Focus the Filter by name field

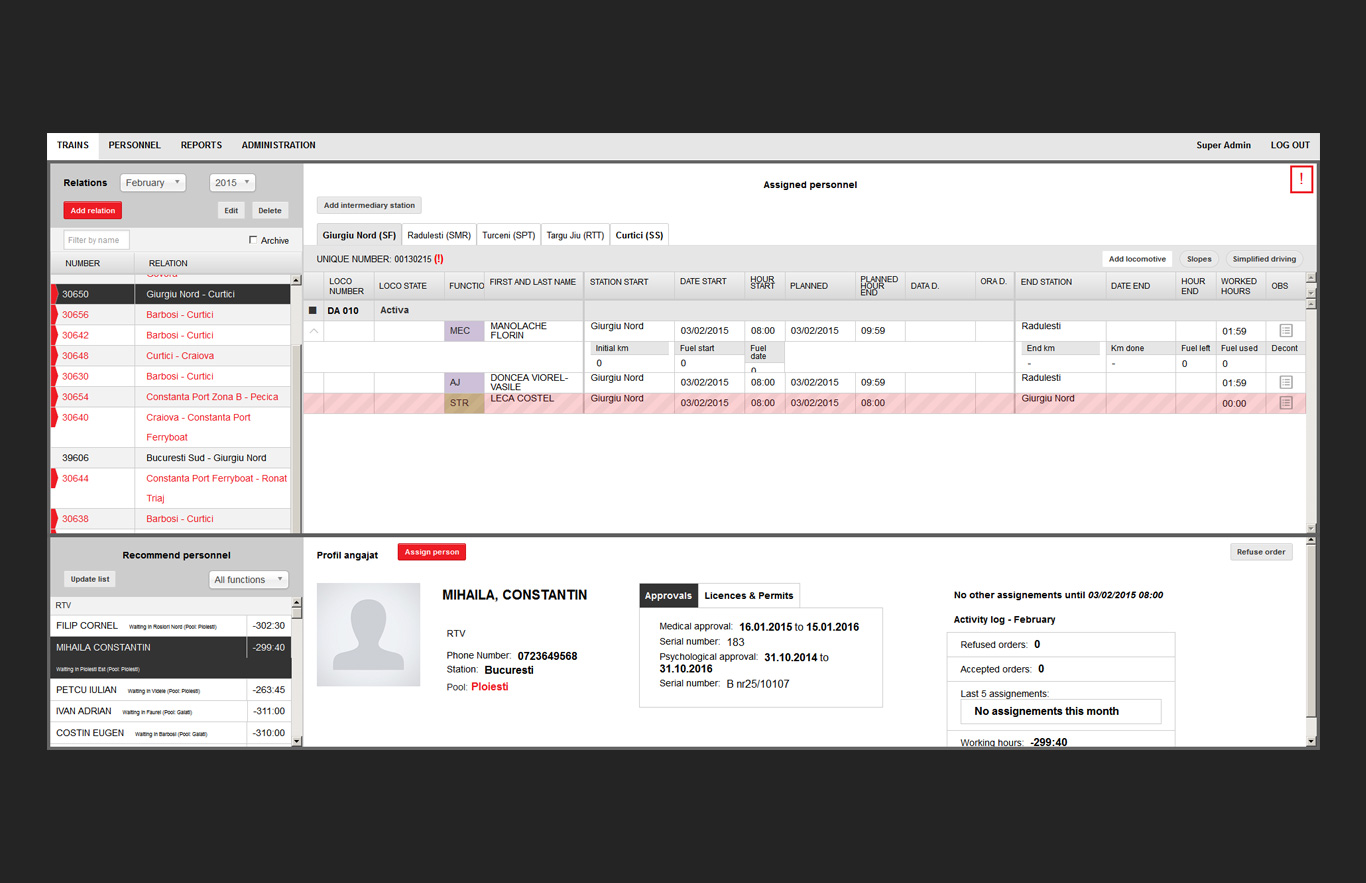(97, 240)
